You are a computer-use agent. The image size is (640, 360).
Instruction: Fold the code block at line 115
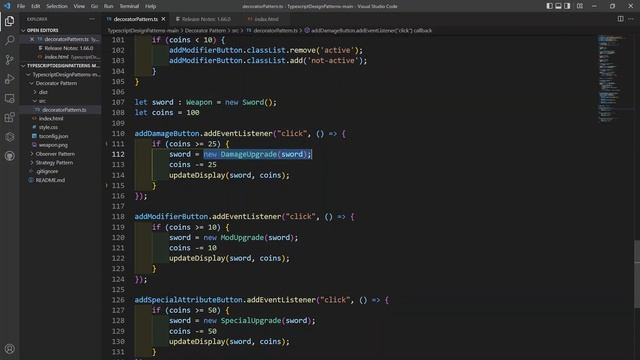click(107, 185)
